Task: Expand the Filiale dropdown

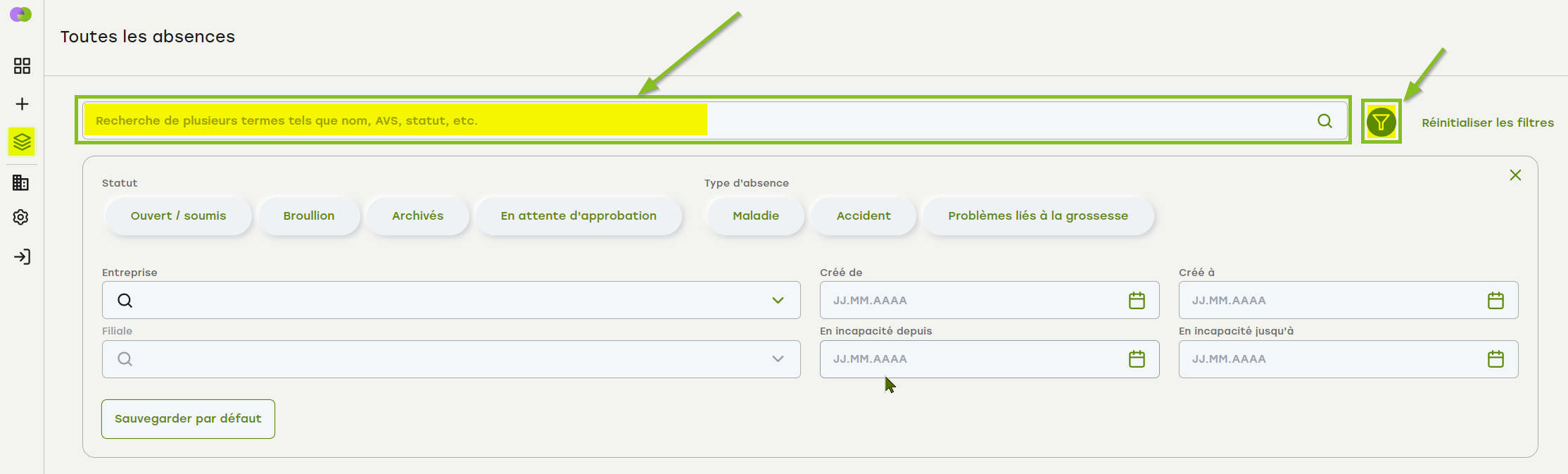Action: (778, 359)
